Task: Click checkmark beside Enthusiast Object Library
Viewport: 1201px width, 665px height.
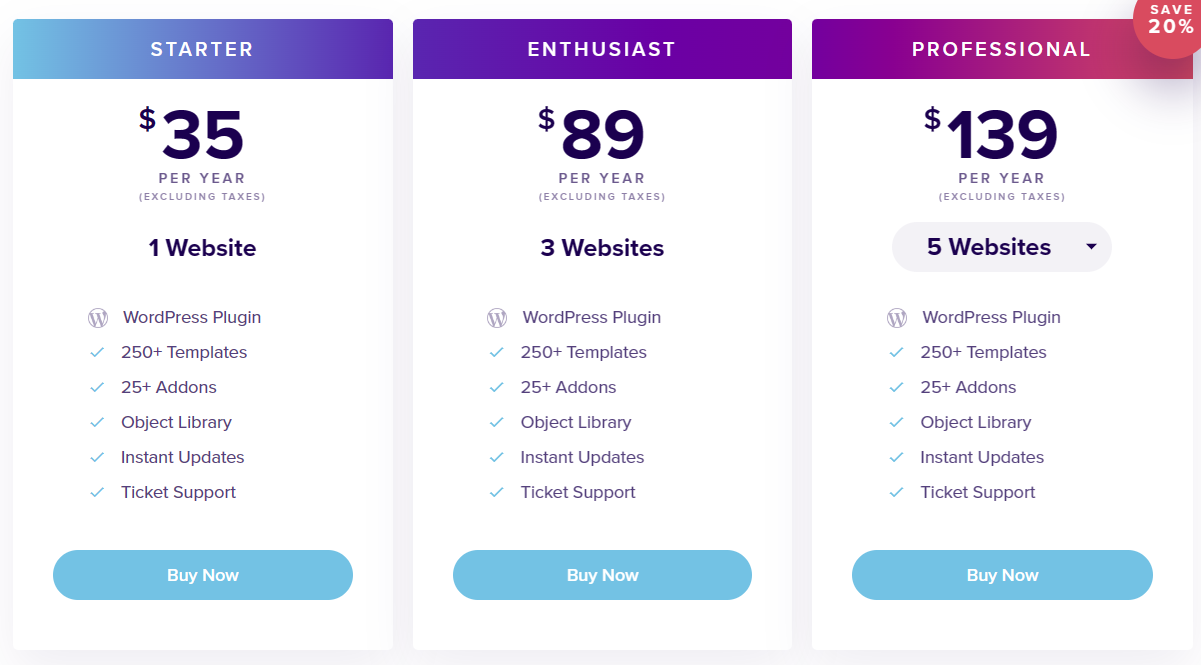Action: click(x=497, y=423)
